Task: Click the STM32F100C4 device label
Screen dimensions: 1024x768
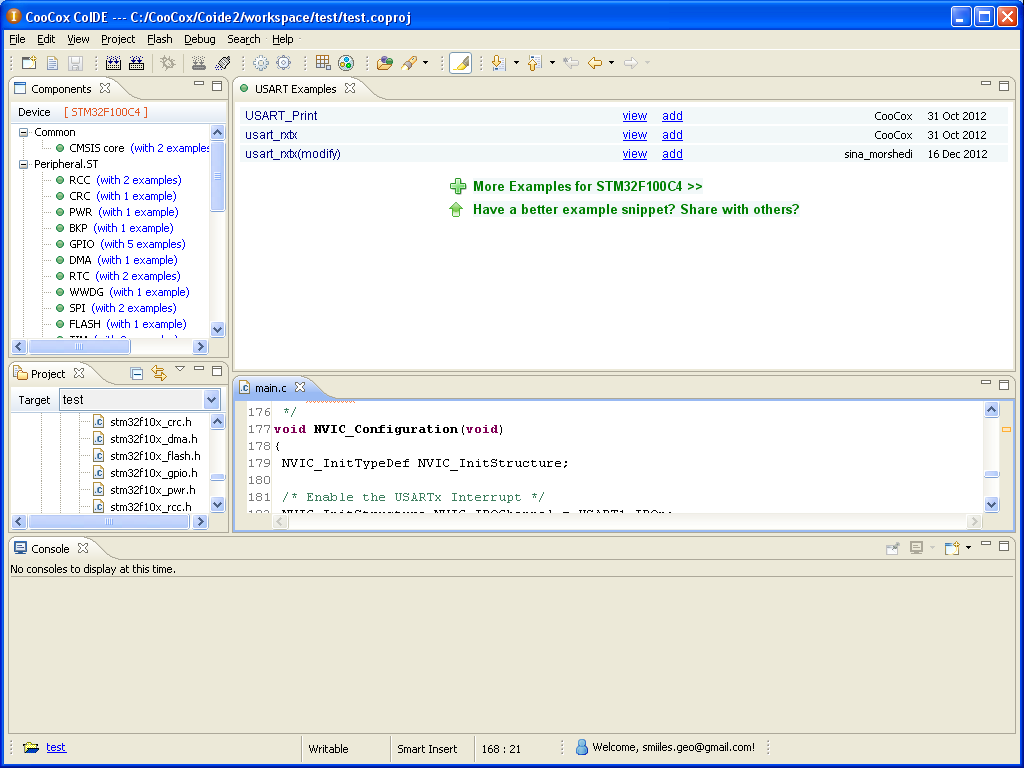Action: [106, 112]
